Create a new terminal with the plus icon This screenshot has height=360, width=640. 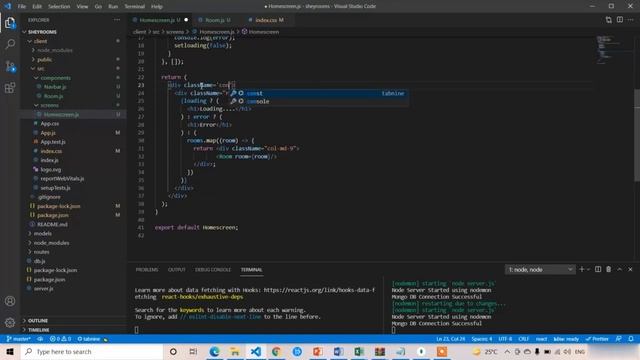point(582,269)
